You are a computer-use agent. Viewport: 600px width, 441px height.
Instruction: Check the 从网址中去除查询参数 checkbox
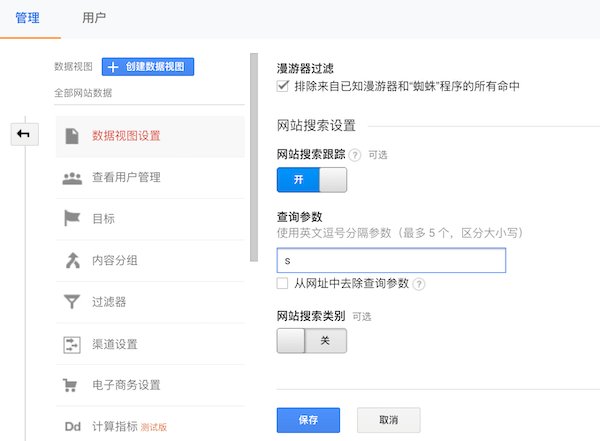[x=282, y=283]
